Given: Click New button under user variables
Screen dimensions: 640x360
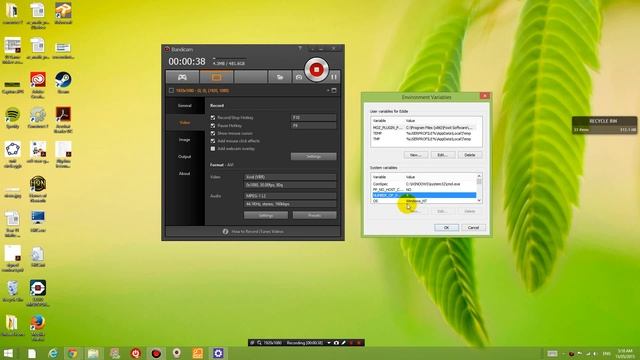Looking at the screenshot, I should (416, 155).
